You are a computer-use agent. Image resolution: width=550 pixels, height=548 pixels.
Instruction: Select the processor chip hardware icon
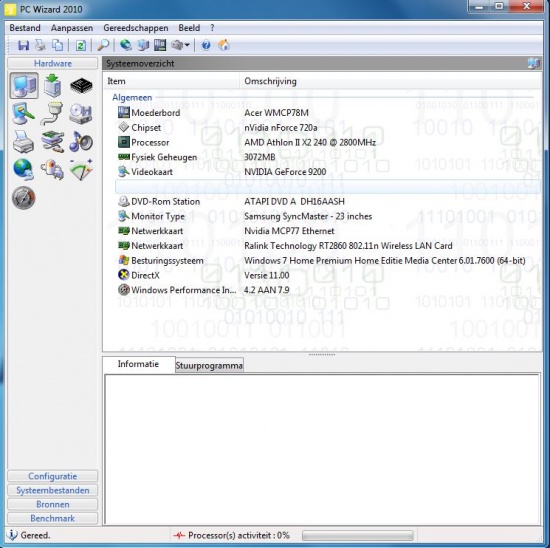point(81,86)
